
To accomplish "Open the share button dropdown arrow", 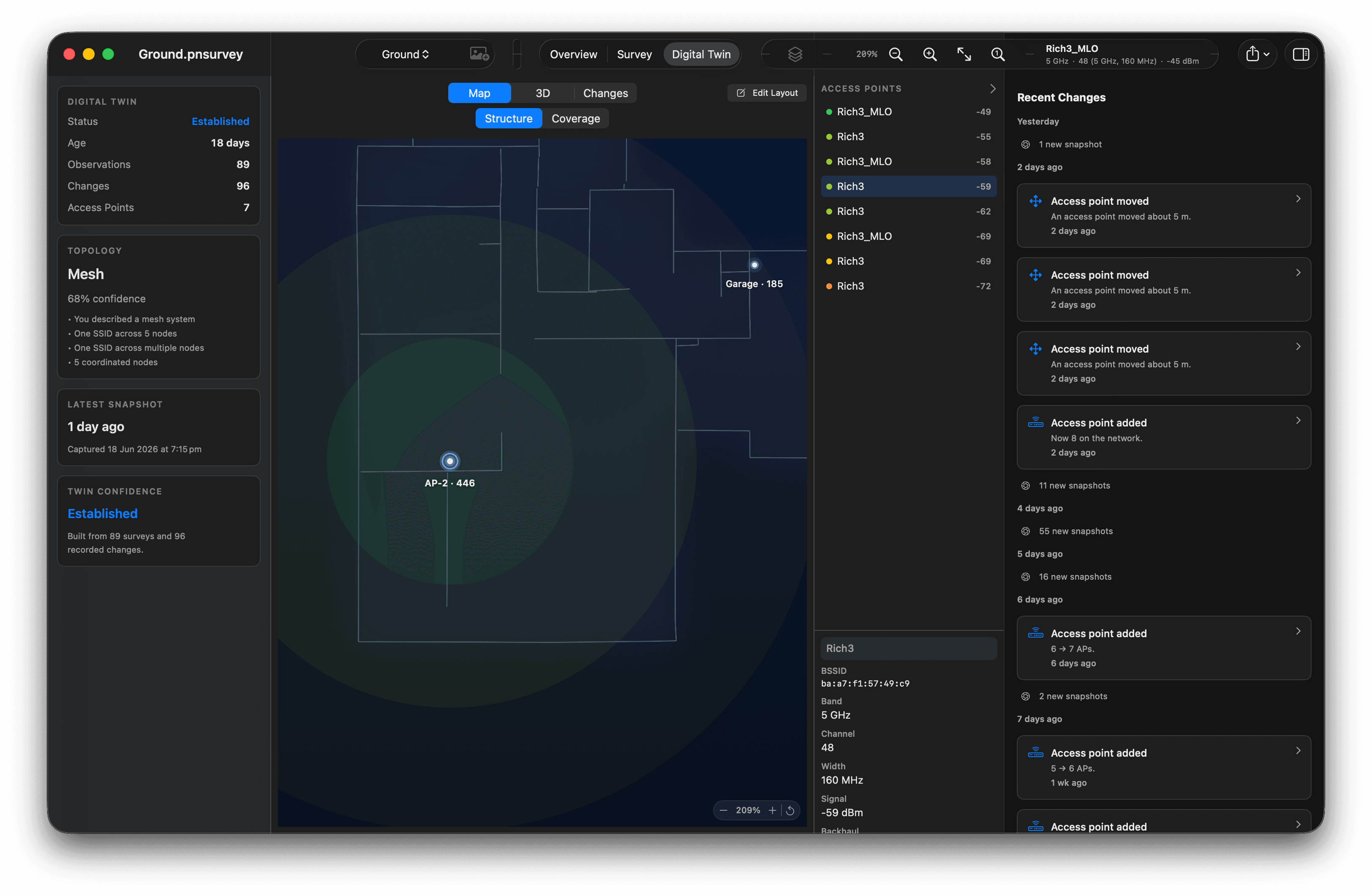I will pyautogui.click(x=1266, y=55).
